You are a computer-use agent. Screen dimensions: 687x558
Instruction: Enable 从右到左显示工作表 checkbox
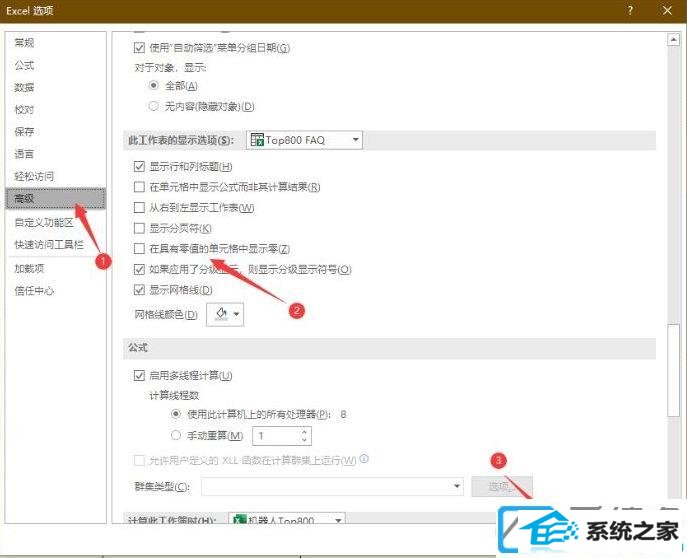click(x=139, y=207)
